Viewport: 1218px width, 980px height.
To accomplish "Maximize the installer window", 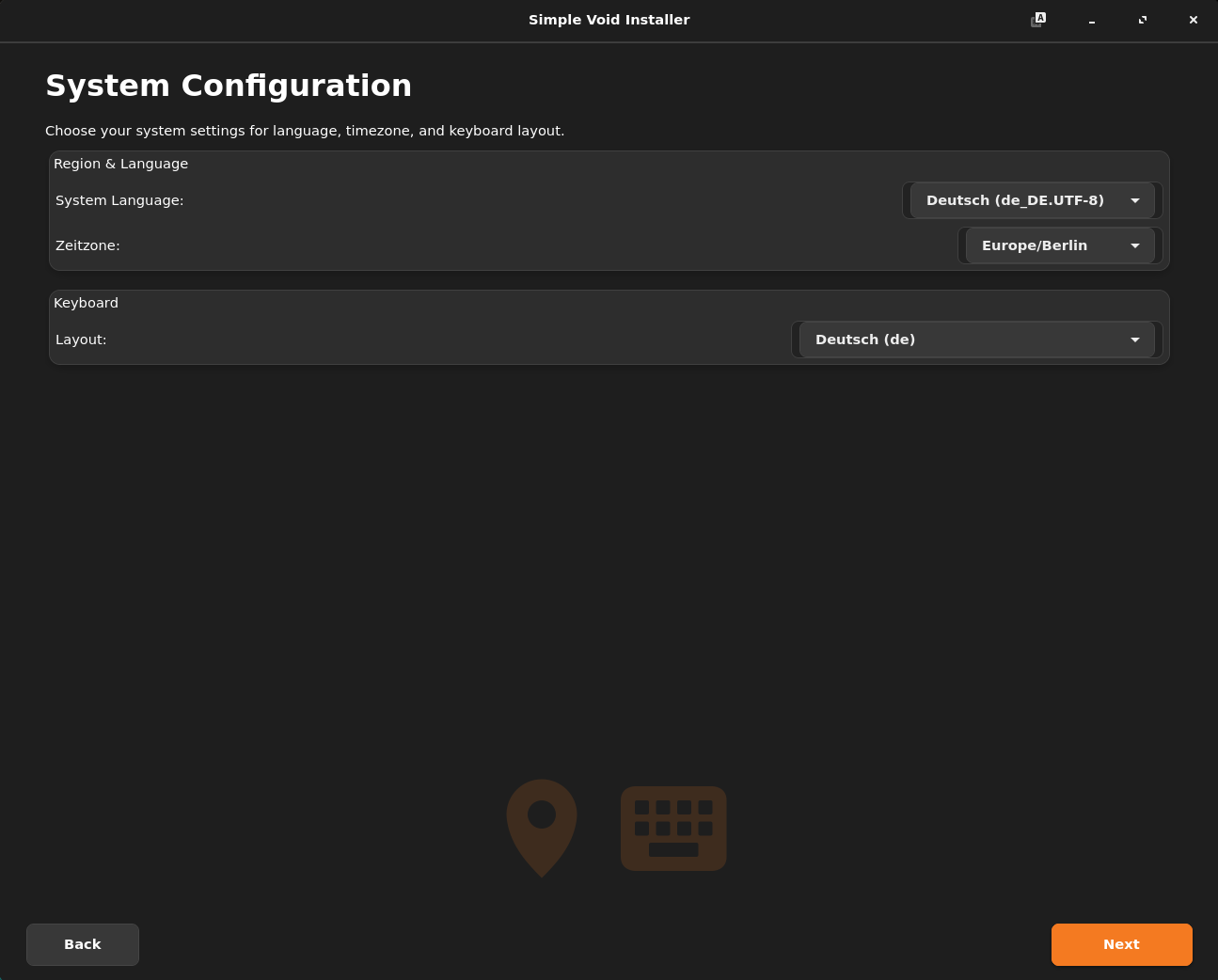I will point(1143,20).
